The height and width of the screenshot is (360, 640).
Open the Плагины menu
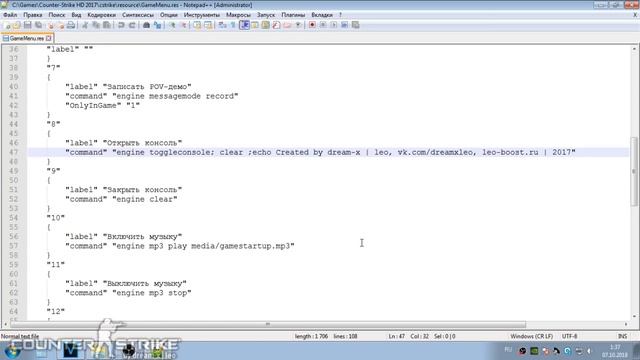(293, 15)
